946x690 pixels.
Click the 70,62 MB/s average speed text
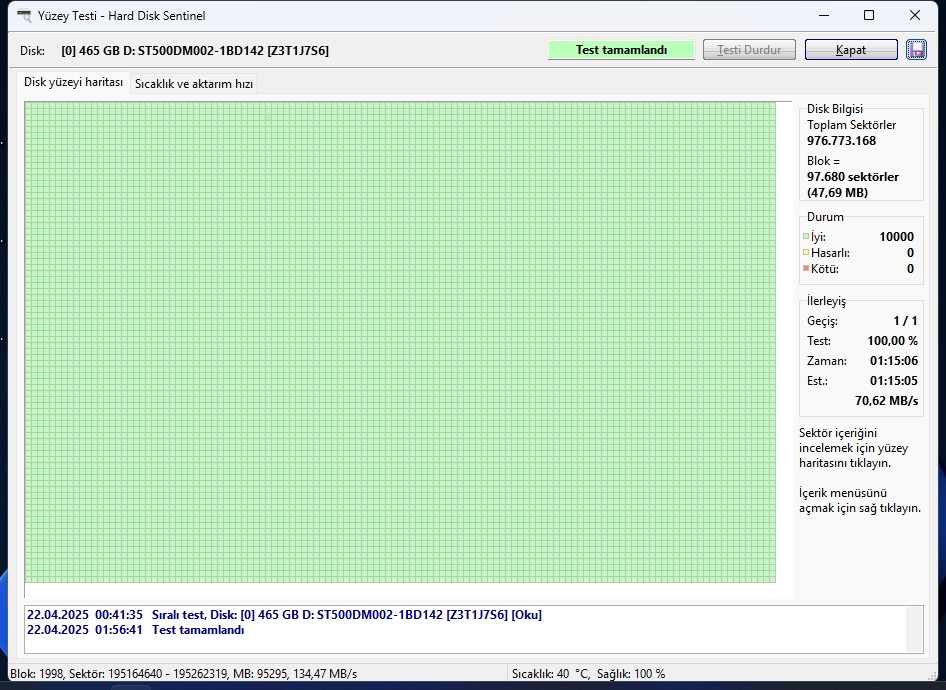(886, 400)
